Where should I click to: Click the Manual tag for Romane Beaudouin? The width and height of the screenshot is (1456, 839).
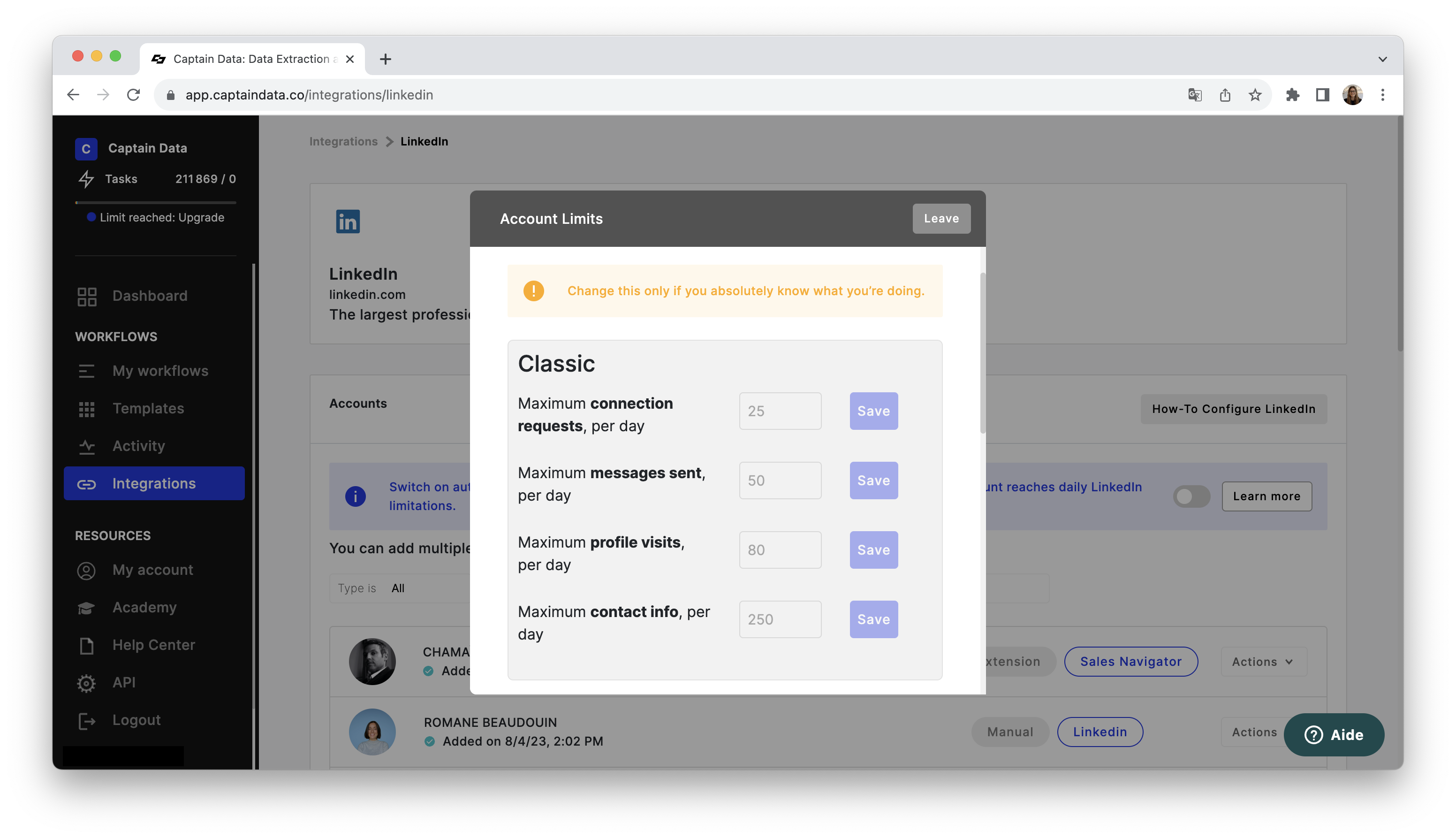tap(1009, 732)
